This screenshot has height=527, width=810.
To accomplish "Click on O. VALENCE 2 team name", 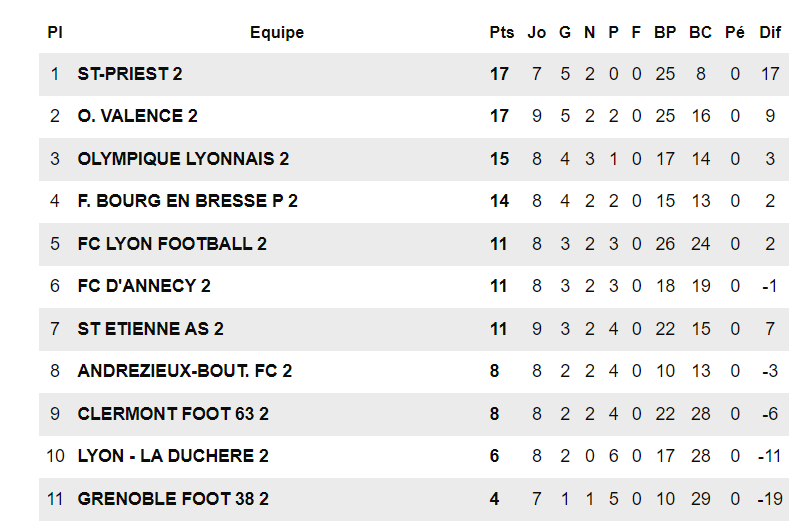I will click(x=137, y=116).
